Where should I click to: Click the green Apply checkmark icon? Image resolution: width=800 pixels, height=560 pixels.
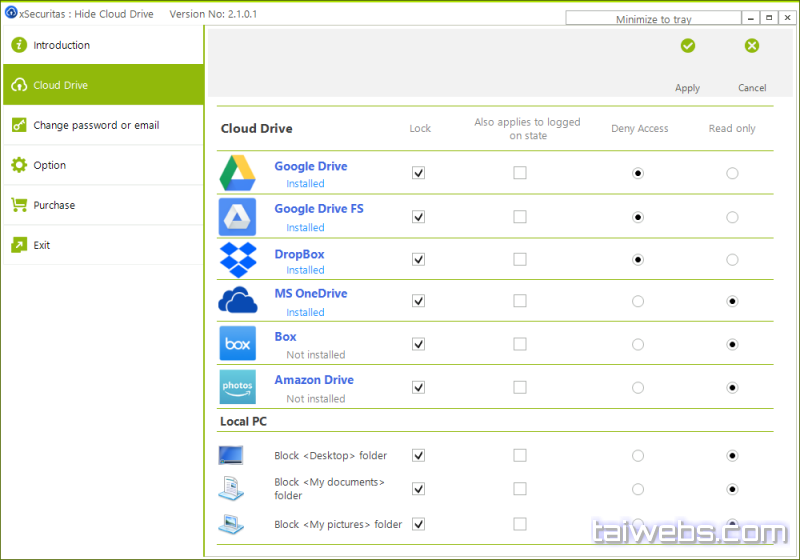point(687,46)
